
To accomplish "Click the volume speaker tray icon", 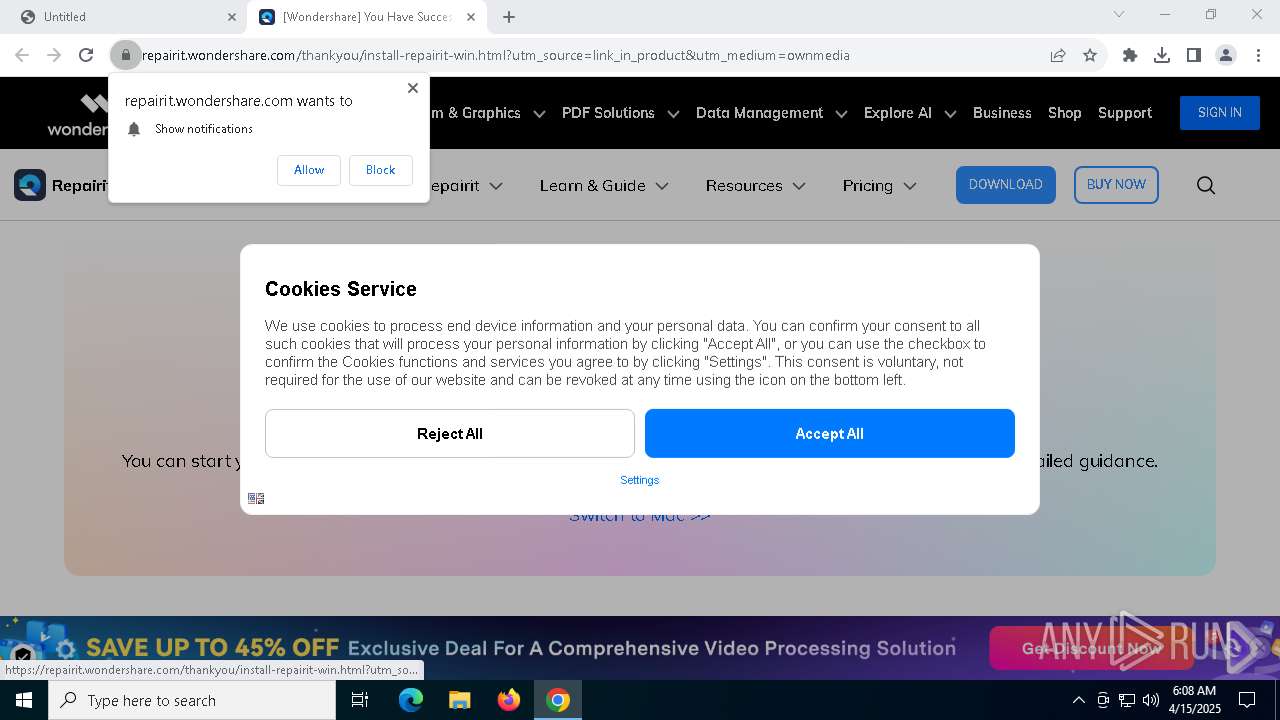I will pos(1151,700).
